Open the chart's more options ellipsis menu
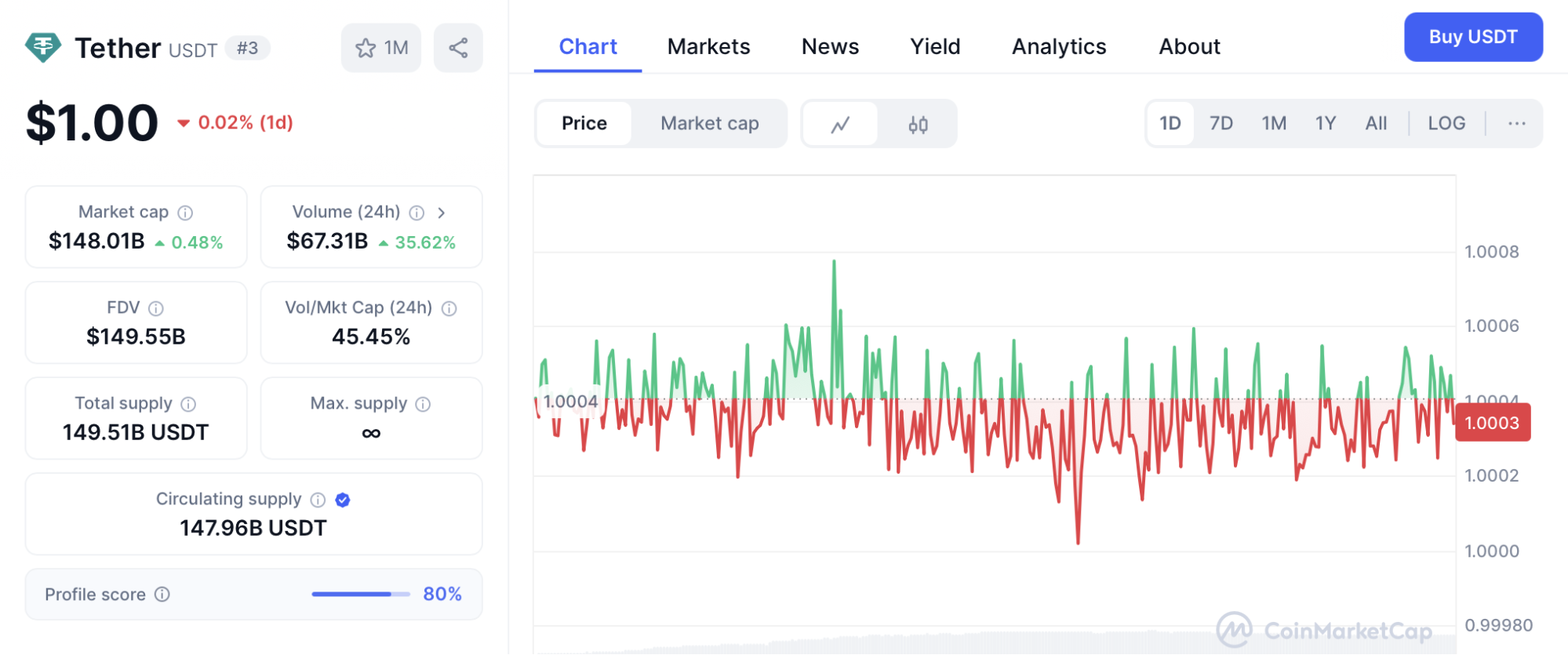1568x655 pixels. pyautogui.click(x=1517, y=123)
